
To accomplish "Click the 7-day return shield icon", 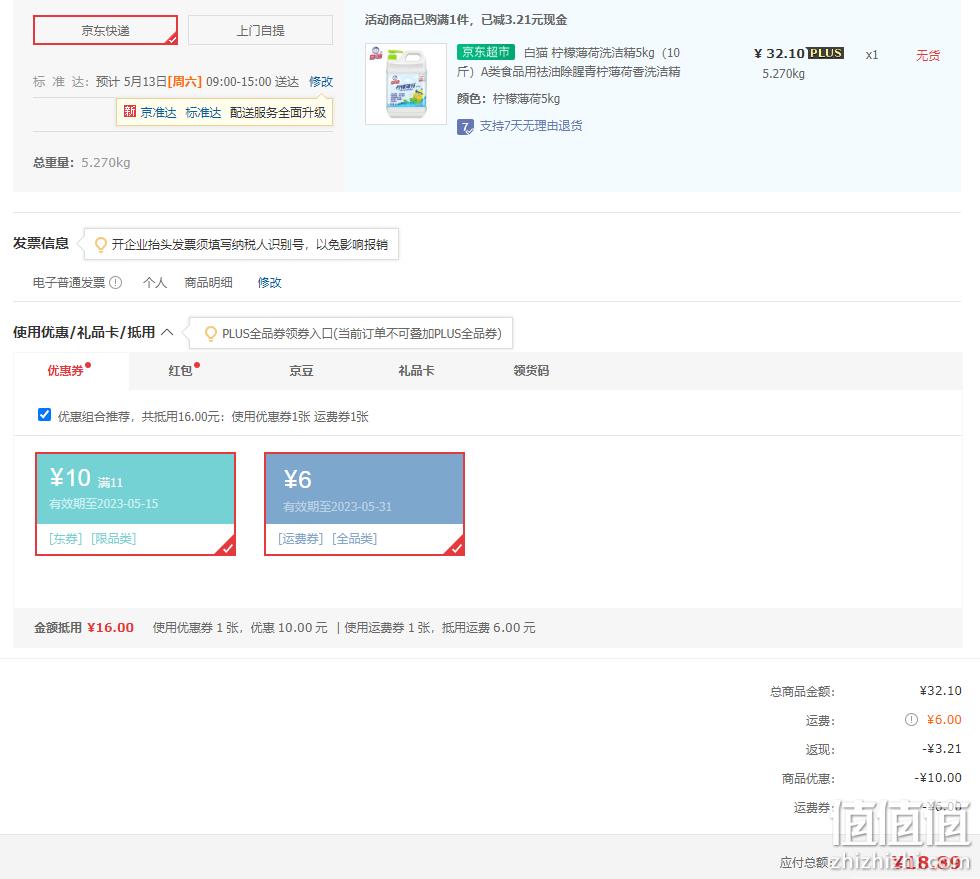I will point(465,127).
